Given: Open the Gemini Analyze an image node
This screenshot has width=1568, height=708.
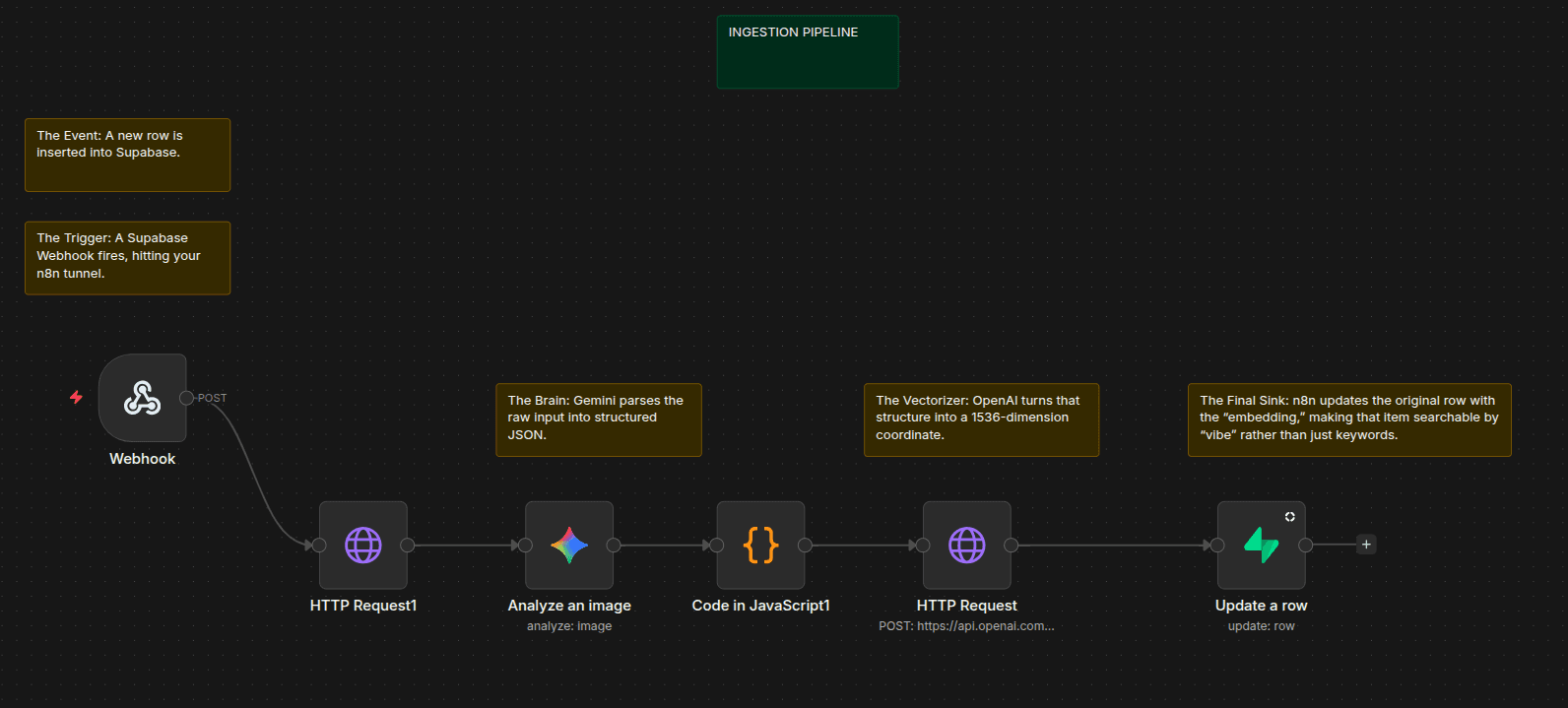Looking at the screenshot, I should tap(569, 545).
